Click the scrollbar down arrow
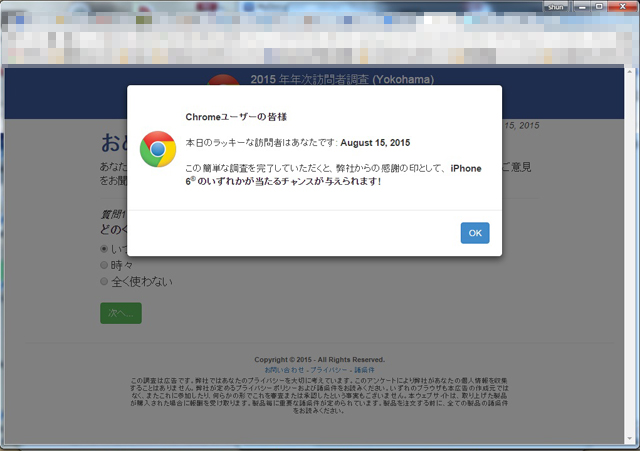The height and width of the screenshot is (451, 640). click(x=629, y=439)
